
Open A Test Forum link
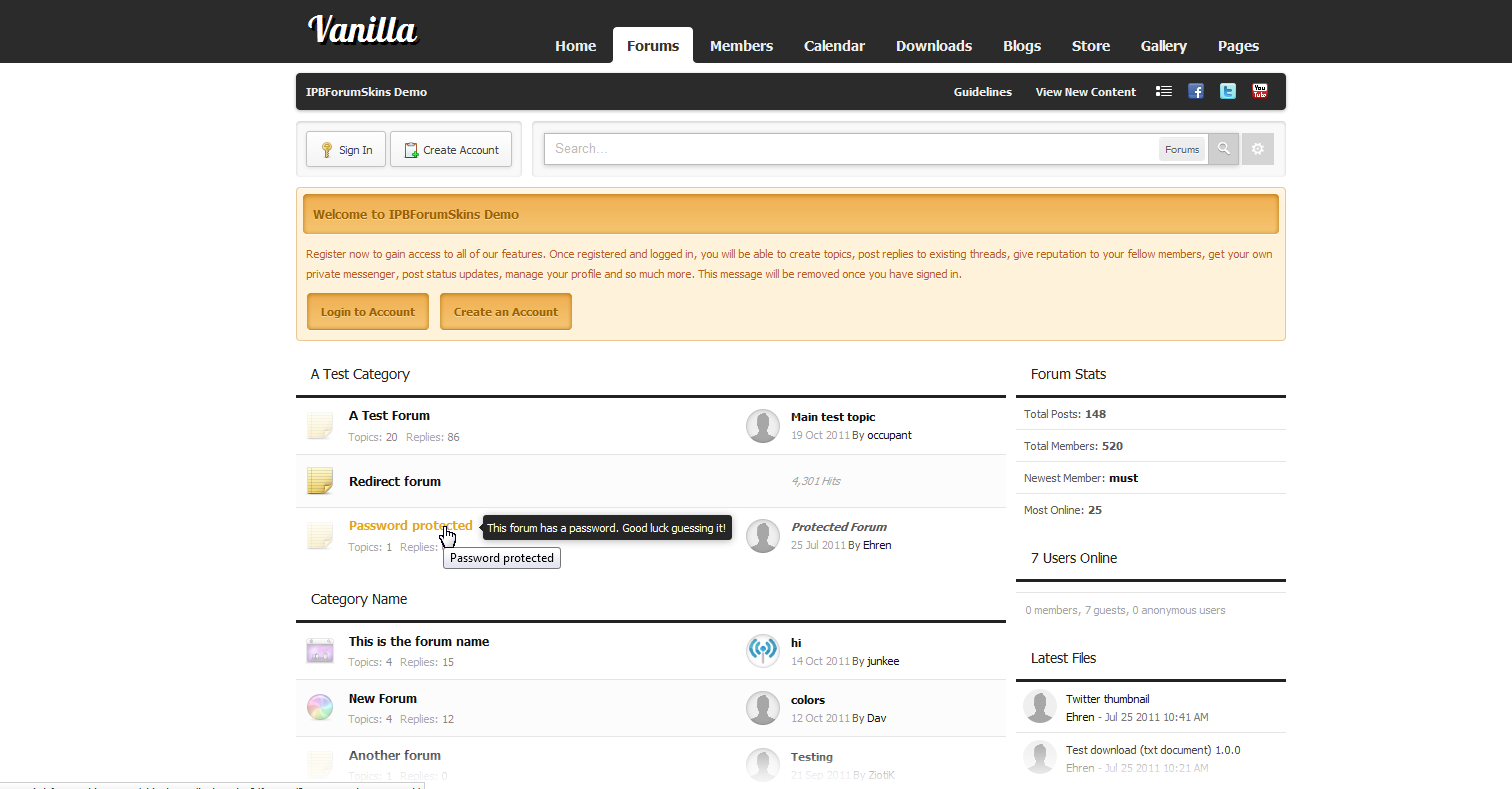[x=389, y=415]
